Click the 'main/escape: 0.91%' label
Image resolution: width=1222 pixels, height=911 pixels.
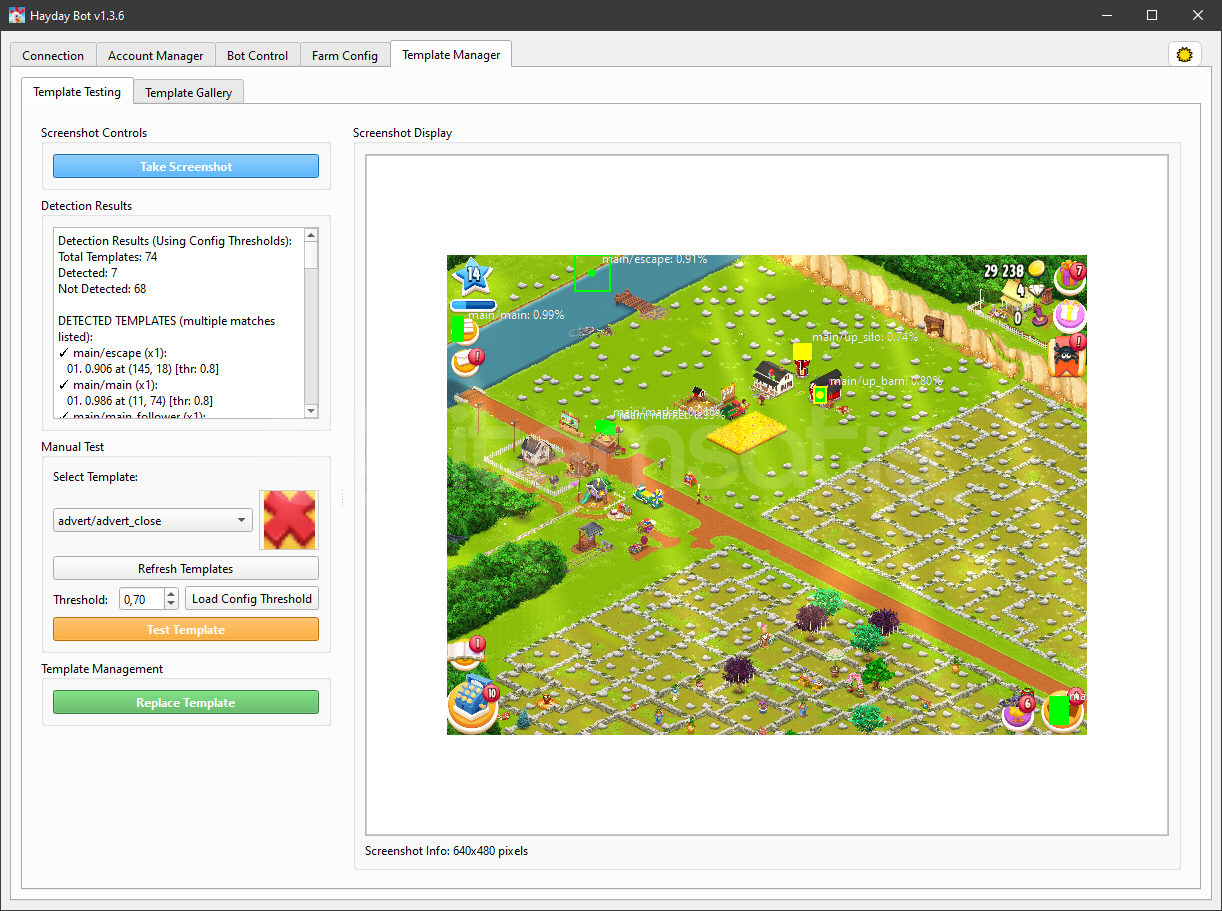pyautogui.click(x=654, y=259)
